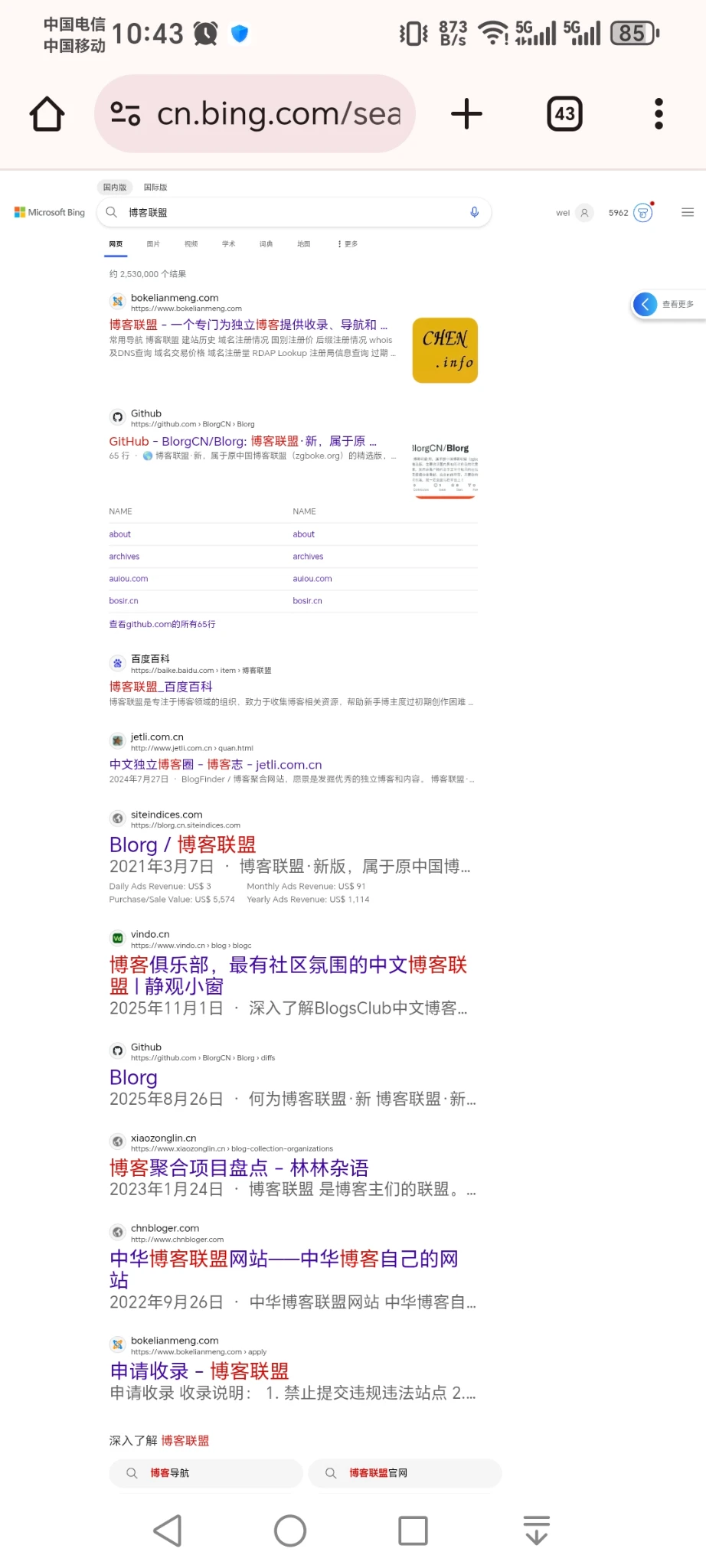Tap the Android recent apps square button
Image resolution: width=706 pixels, height=1568 pixels.
pos(413,1530)
